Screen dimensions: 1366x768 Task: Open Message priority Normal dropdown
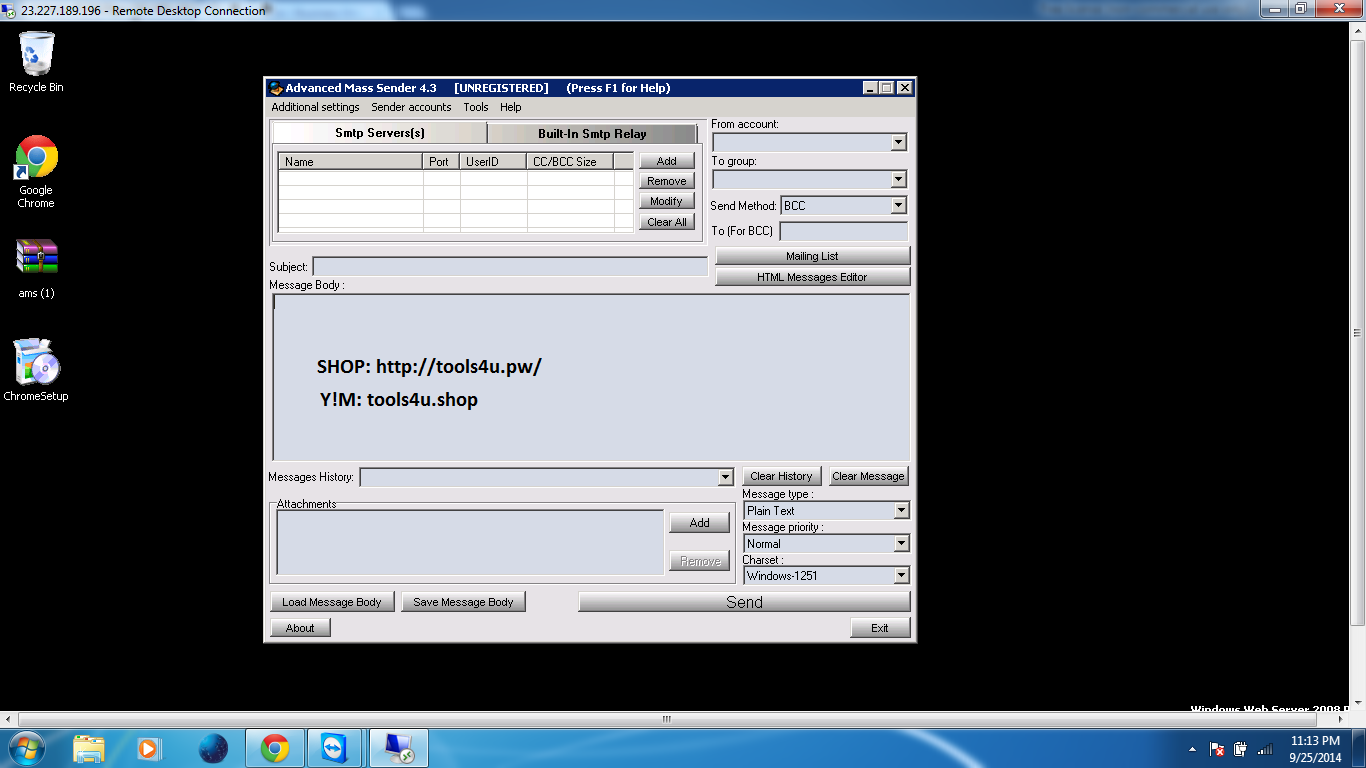point(901,544)
